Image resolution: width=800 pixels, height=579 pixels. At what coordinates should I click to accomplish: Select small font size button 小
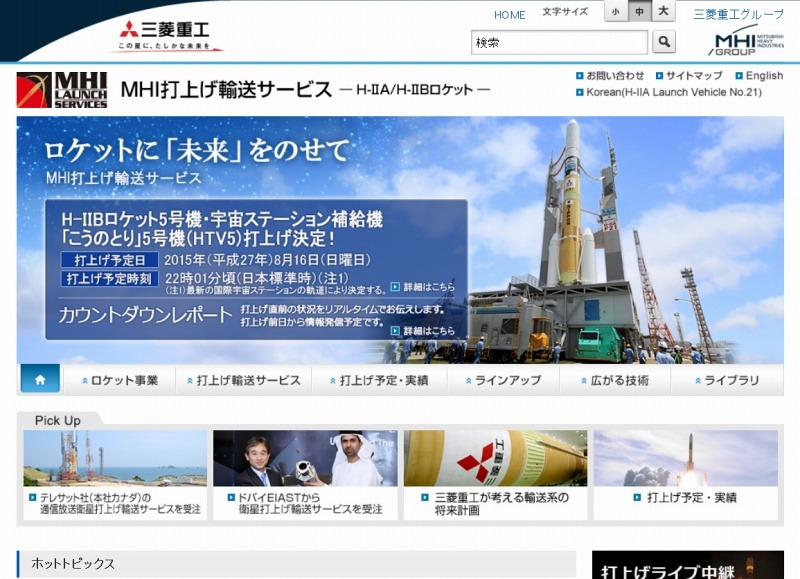click(x=616, y=12)
